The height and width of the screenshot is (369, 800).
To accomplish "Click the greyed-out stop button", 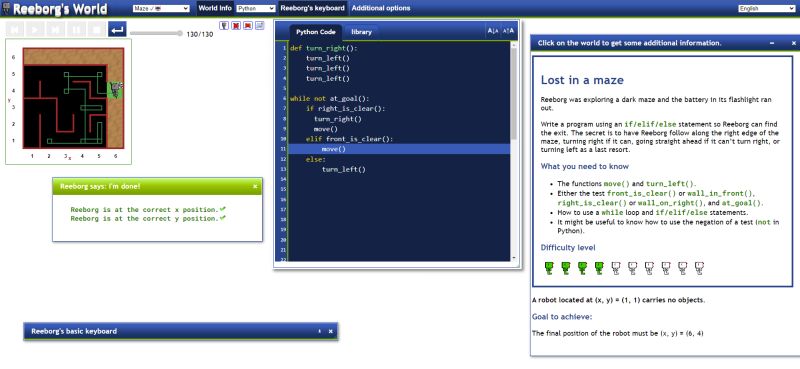I will pyautogui.click(x=96, y=29).
